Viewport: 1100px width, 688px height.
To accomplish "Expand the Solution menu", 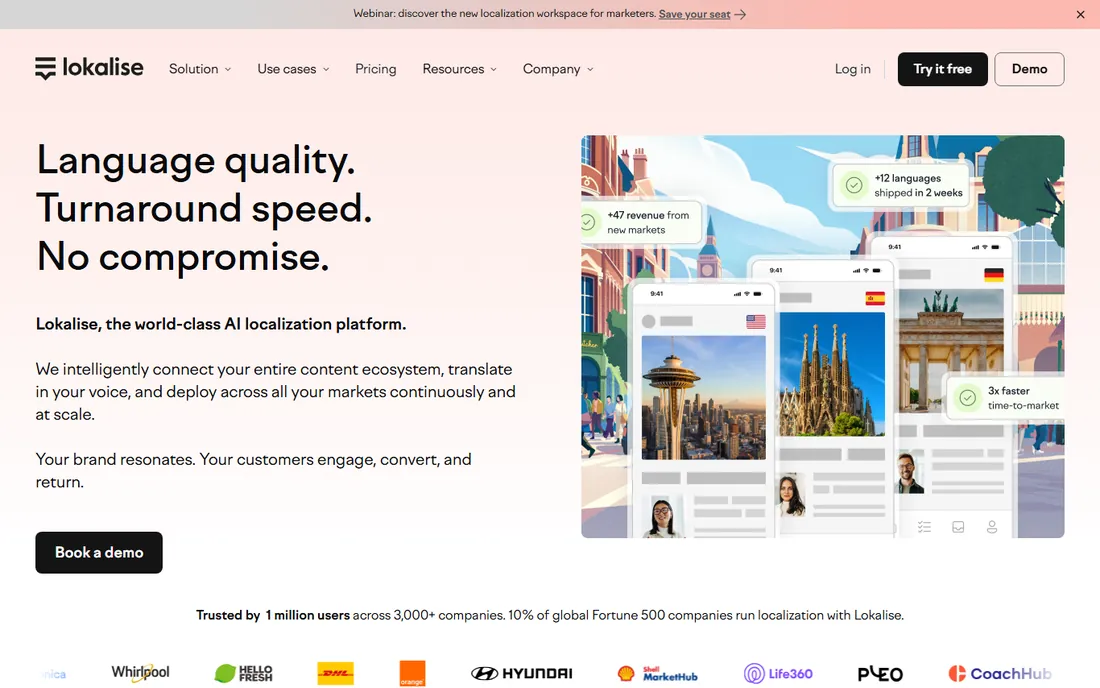I will click(x=200, y=69).
